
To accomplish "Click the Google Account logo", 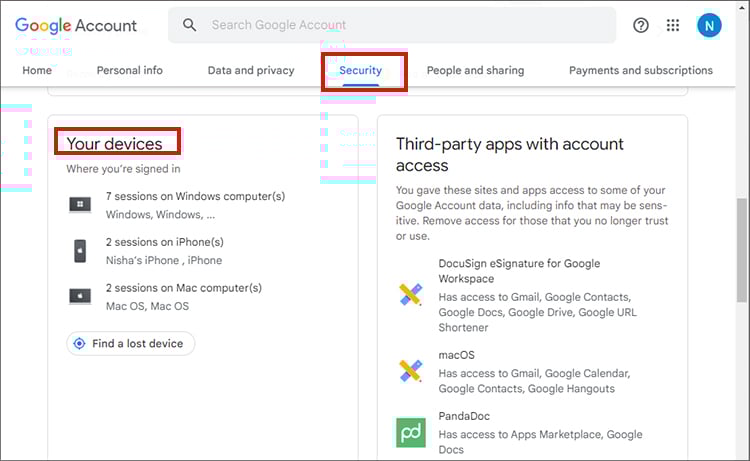I will point(76,26).
